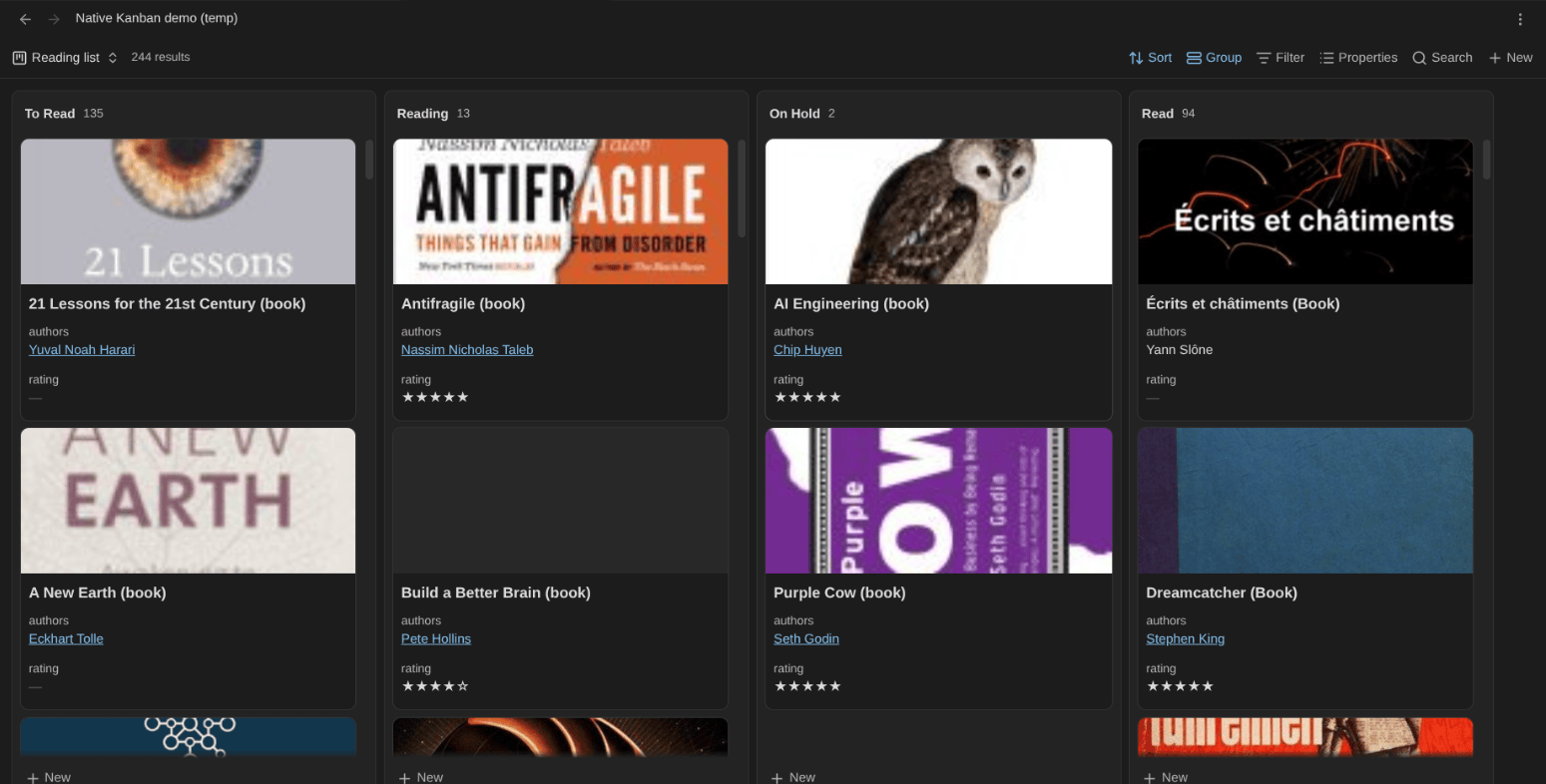The width and height of the screenshot is (1546, 784).
Task: Click the A New Earth cover image
Action: [188, 501]
